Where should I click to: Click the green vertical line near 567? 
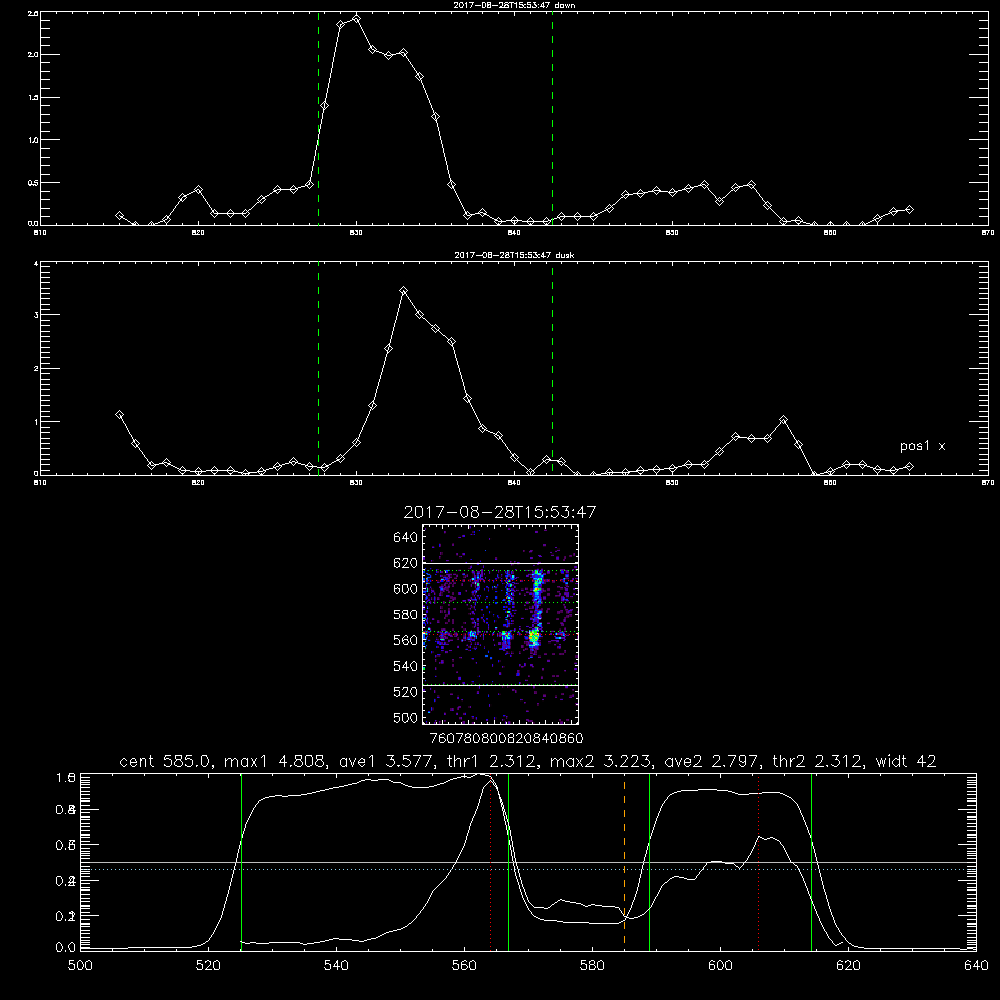point(508,862)
